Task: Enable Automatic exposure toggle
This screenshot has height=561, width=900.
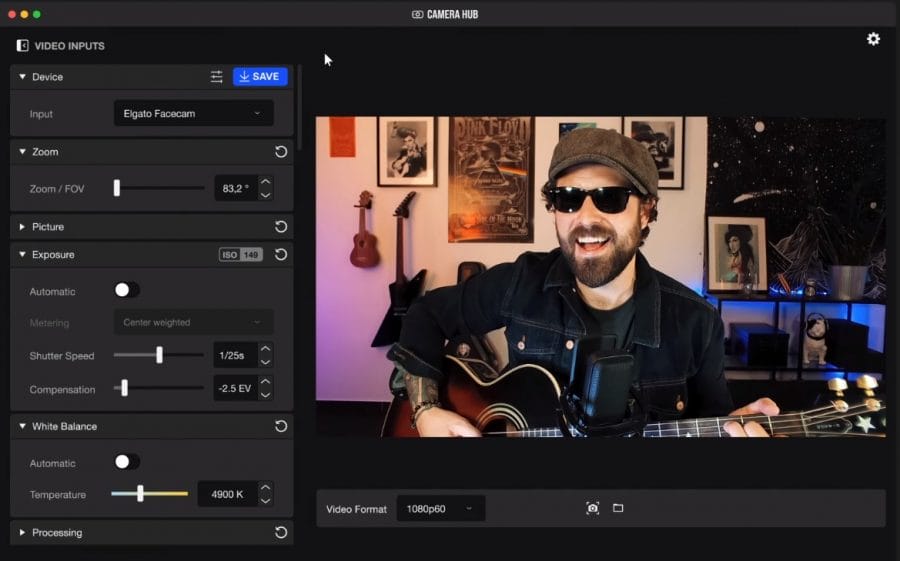Action: coord(126,290)
